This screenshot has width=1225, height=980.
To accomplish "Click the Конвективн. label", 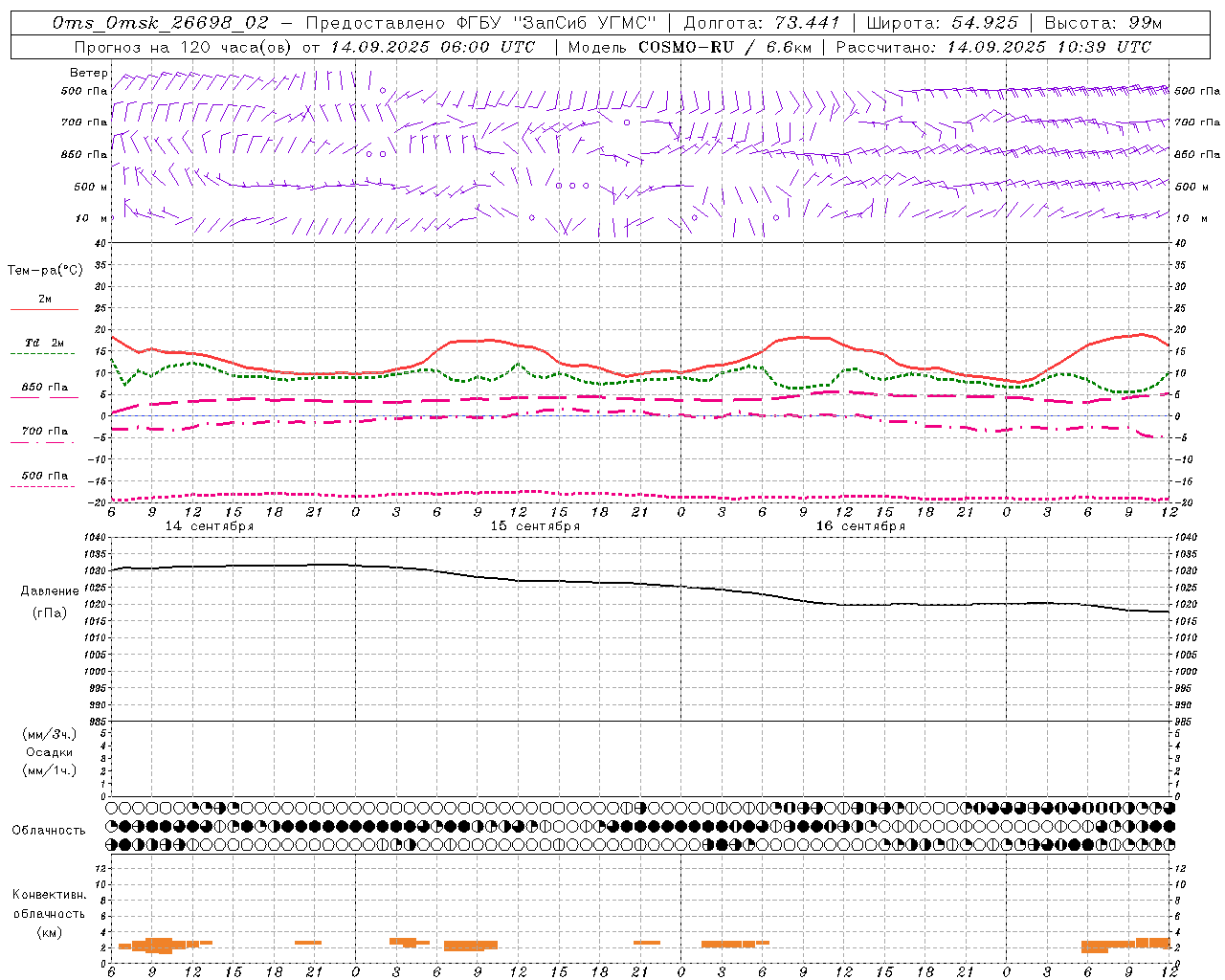I will [49, 895].
